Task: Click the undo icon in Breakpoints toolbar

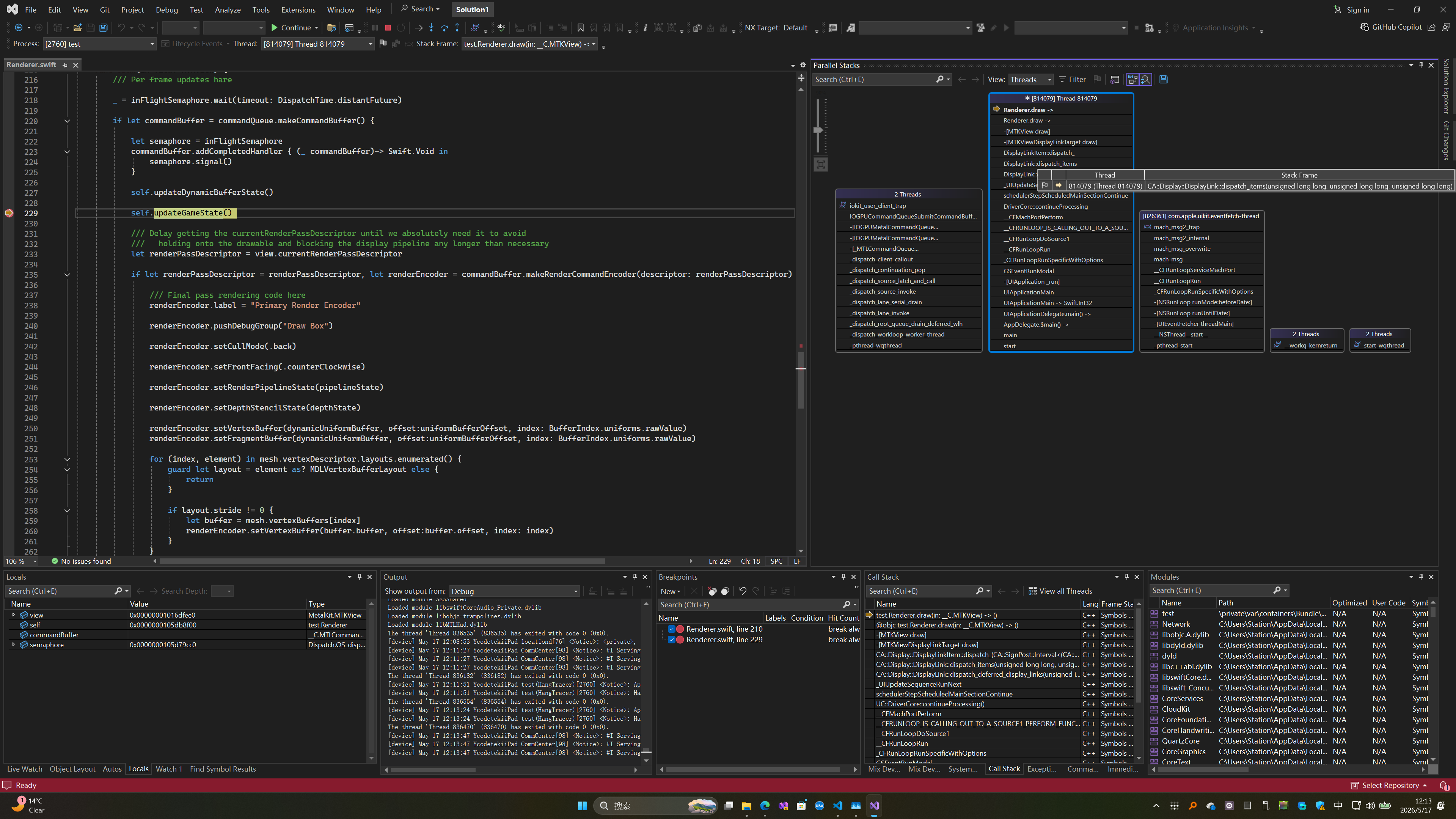Action: [743, 591]
